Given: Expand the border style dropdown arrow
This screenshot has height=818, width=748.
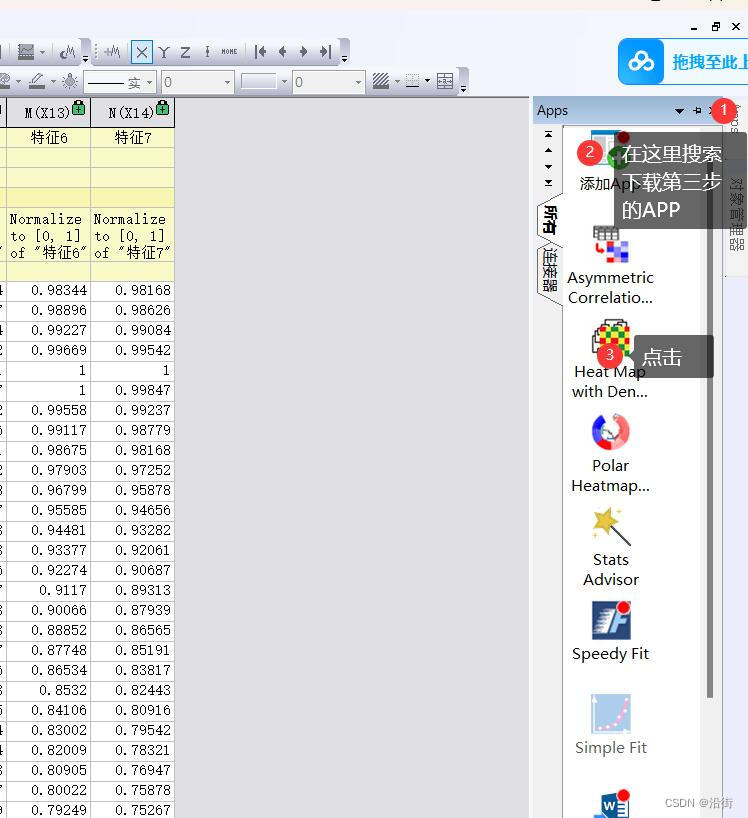Looking at the screenshot, I should coord(427,81).
